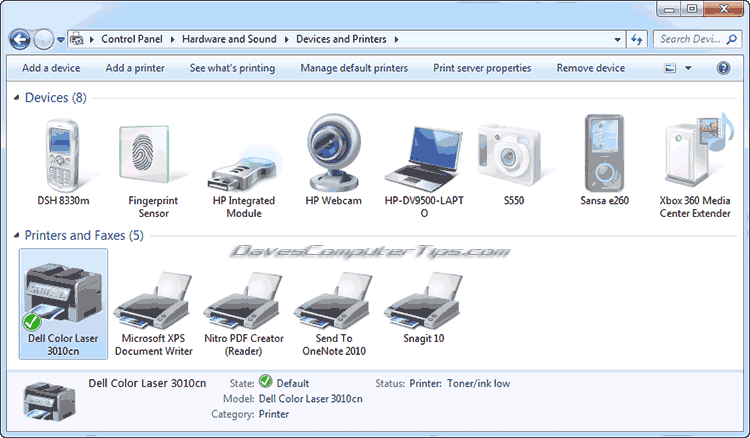Open See what's printing
This screenshot has height=438, width=750.
click(232, 68)
